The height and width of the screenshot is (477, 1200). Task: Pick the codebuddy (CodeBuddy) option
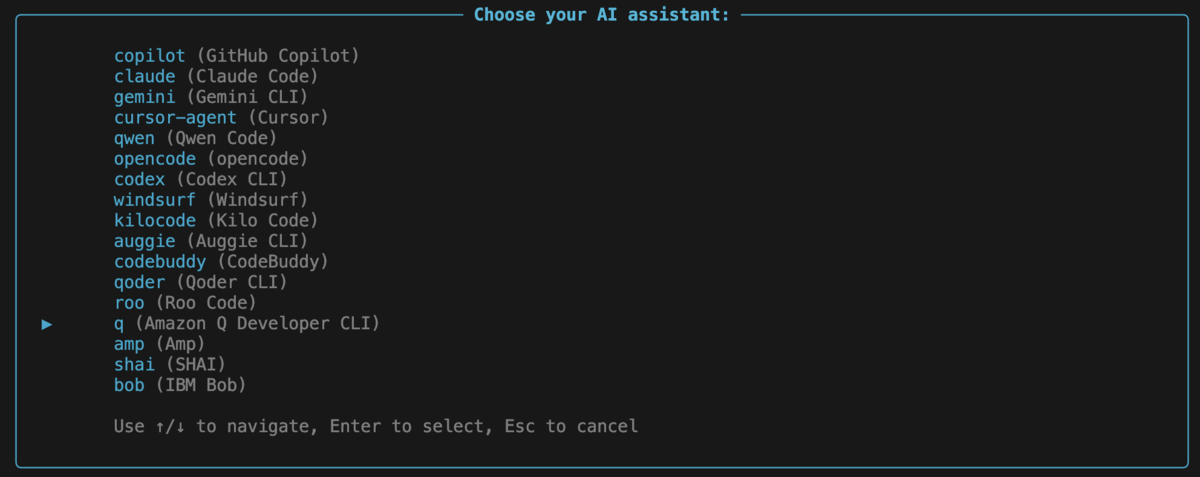(221, 262)
